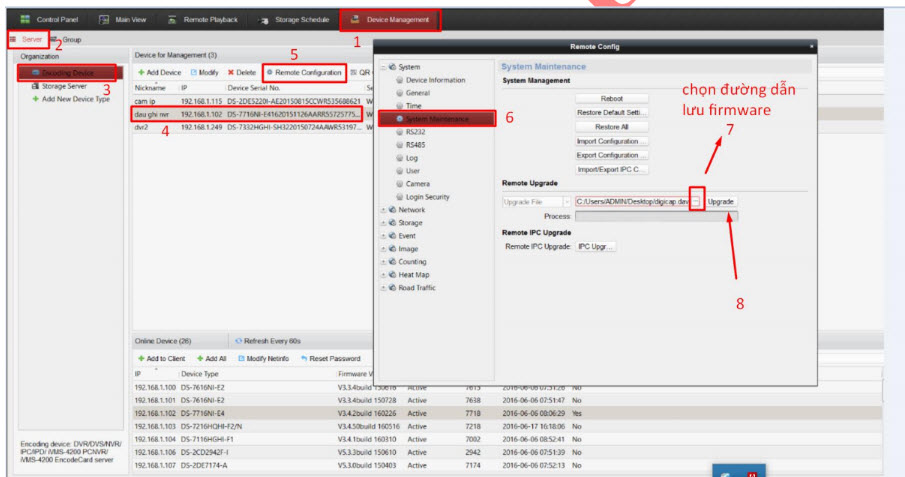Click the browse button beside firmware path
905x477 pixels.
(696, 201)
